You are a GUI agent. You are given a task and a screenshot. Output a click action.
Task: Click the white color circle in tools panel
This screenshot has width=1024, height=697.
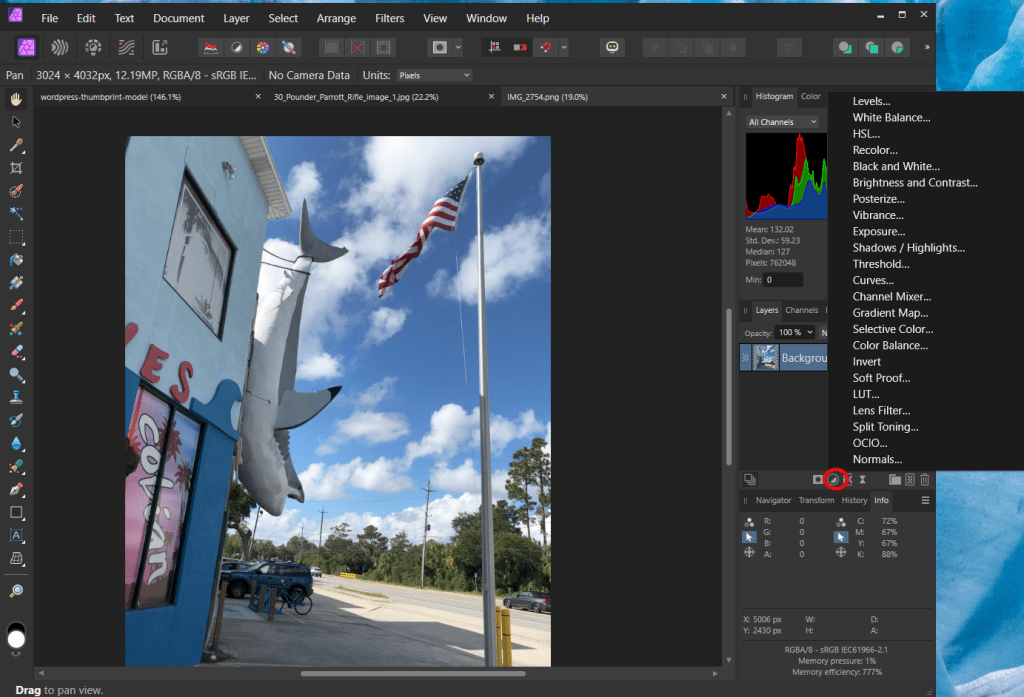(x=16, y=639)
